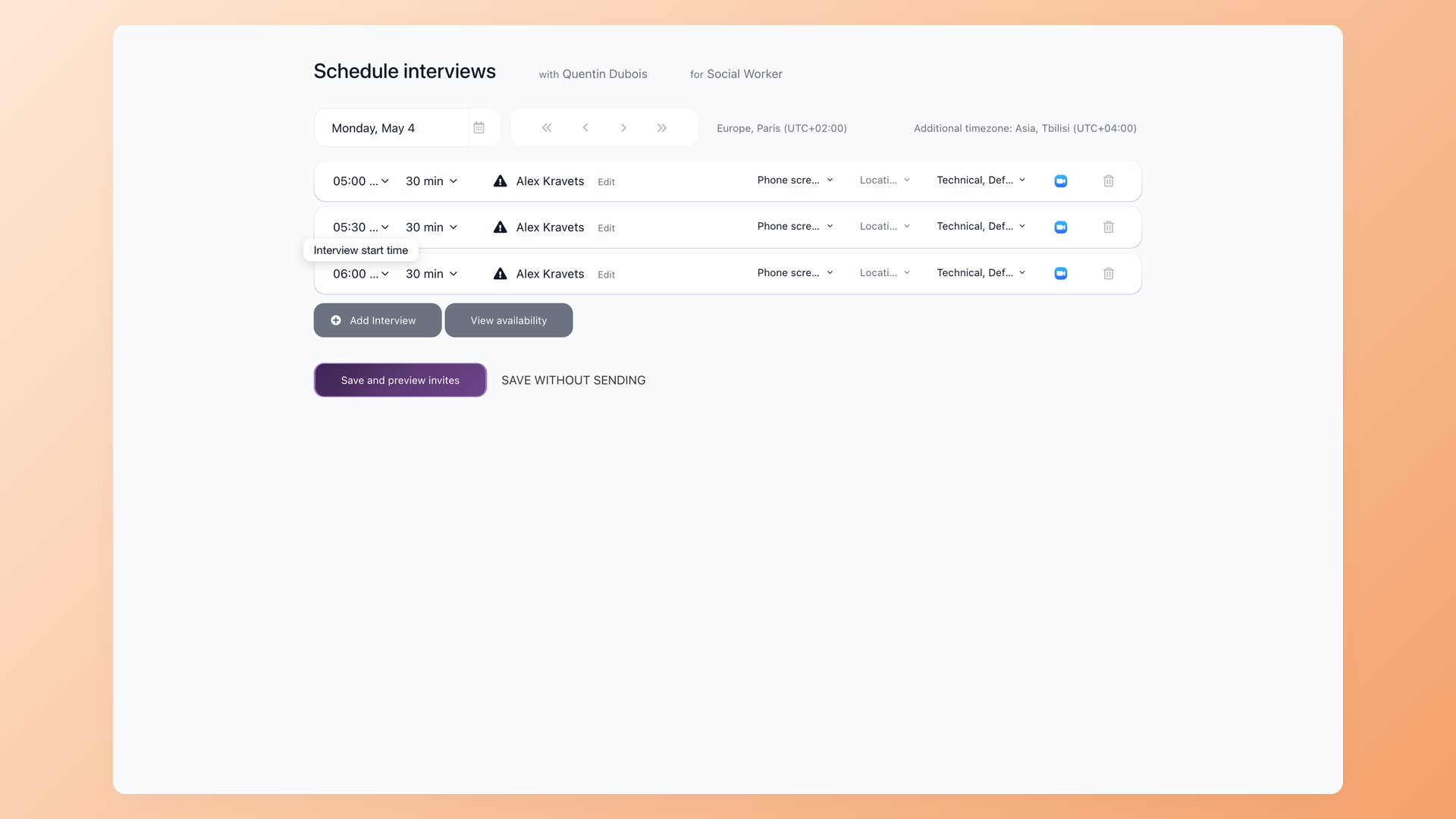The height and width of the screenshot is (819, 1456).
Task: Click warning icon in the 06:00 interview row
Action: pos(500,273)
